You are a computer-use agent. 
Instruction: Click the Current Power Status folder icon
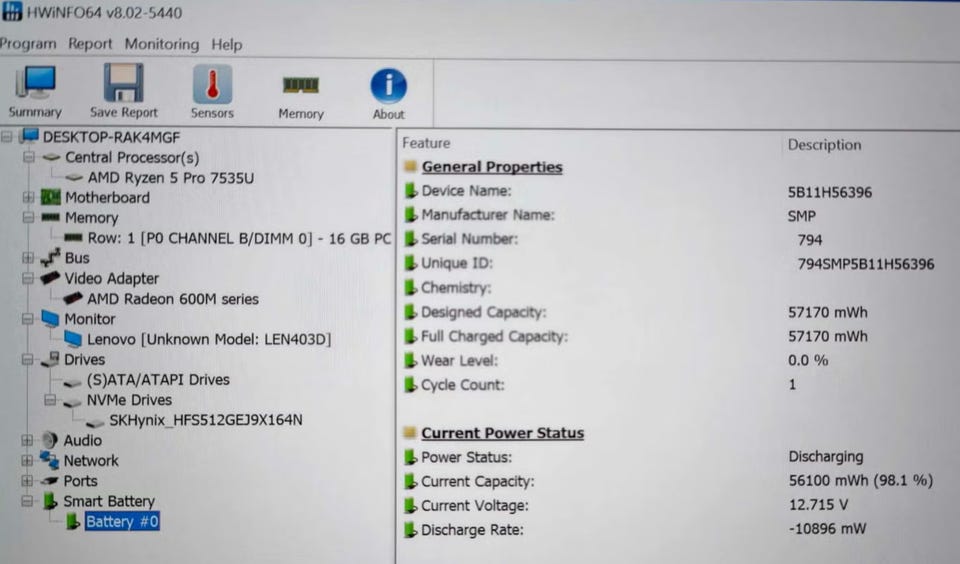[410, 432]
